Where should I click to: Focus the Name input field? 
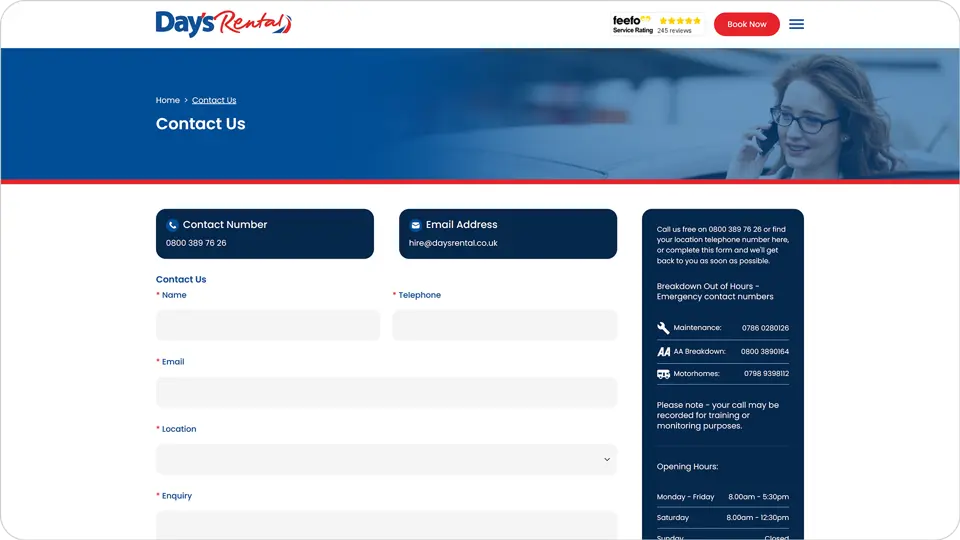coord(268,325)
